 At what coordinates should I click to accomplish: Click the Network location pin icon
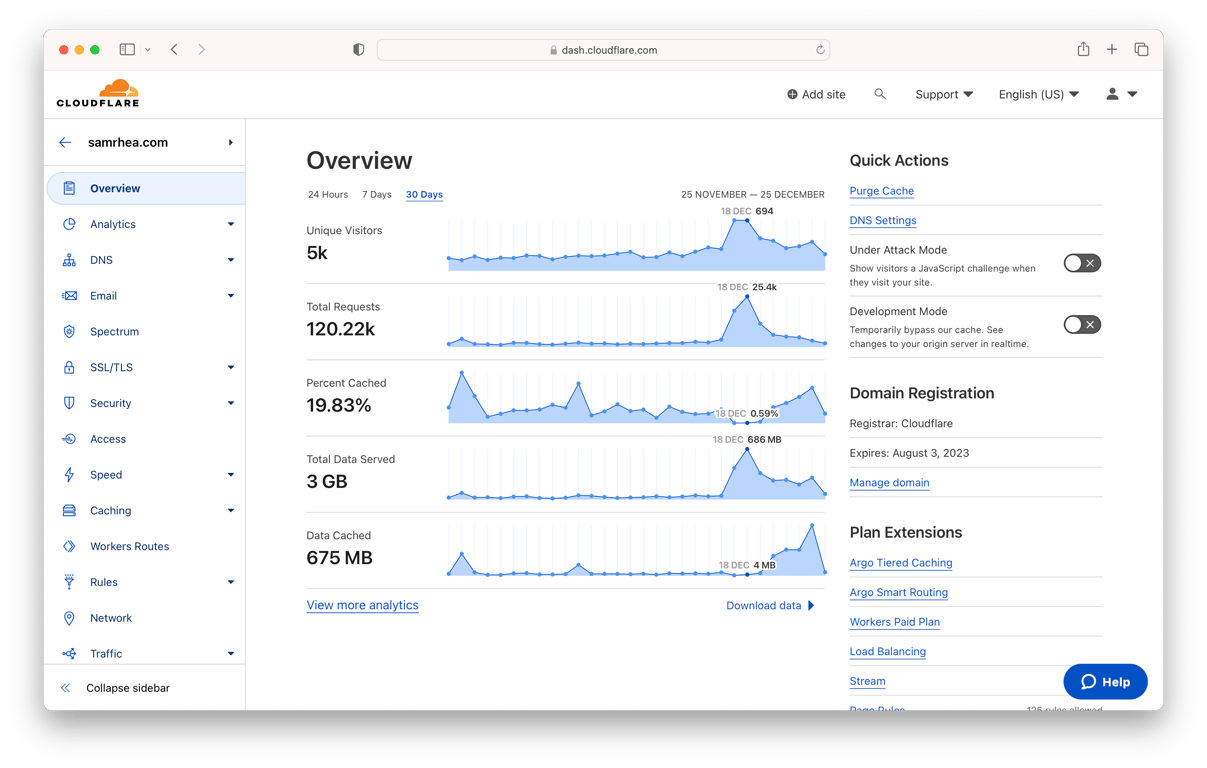(69, 618)
